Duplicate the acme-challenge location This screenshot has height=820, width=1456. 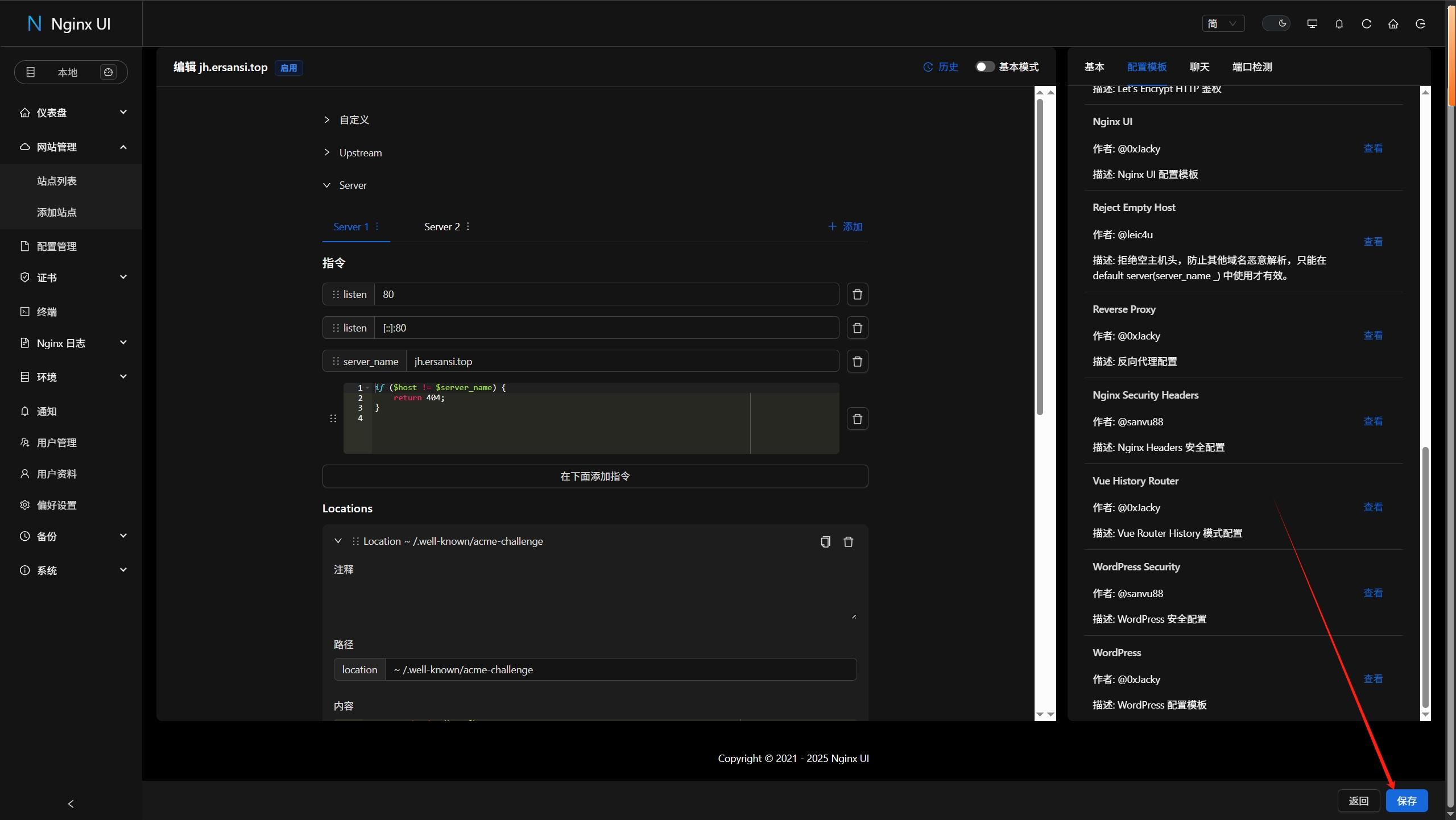coord(825,541)
